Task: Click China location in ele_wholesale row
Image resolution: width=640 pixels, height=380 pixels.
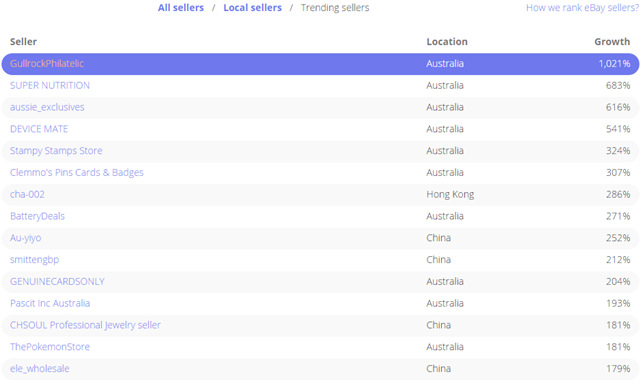Action: pyautogui.click(x=438, y=369)
